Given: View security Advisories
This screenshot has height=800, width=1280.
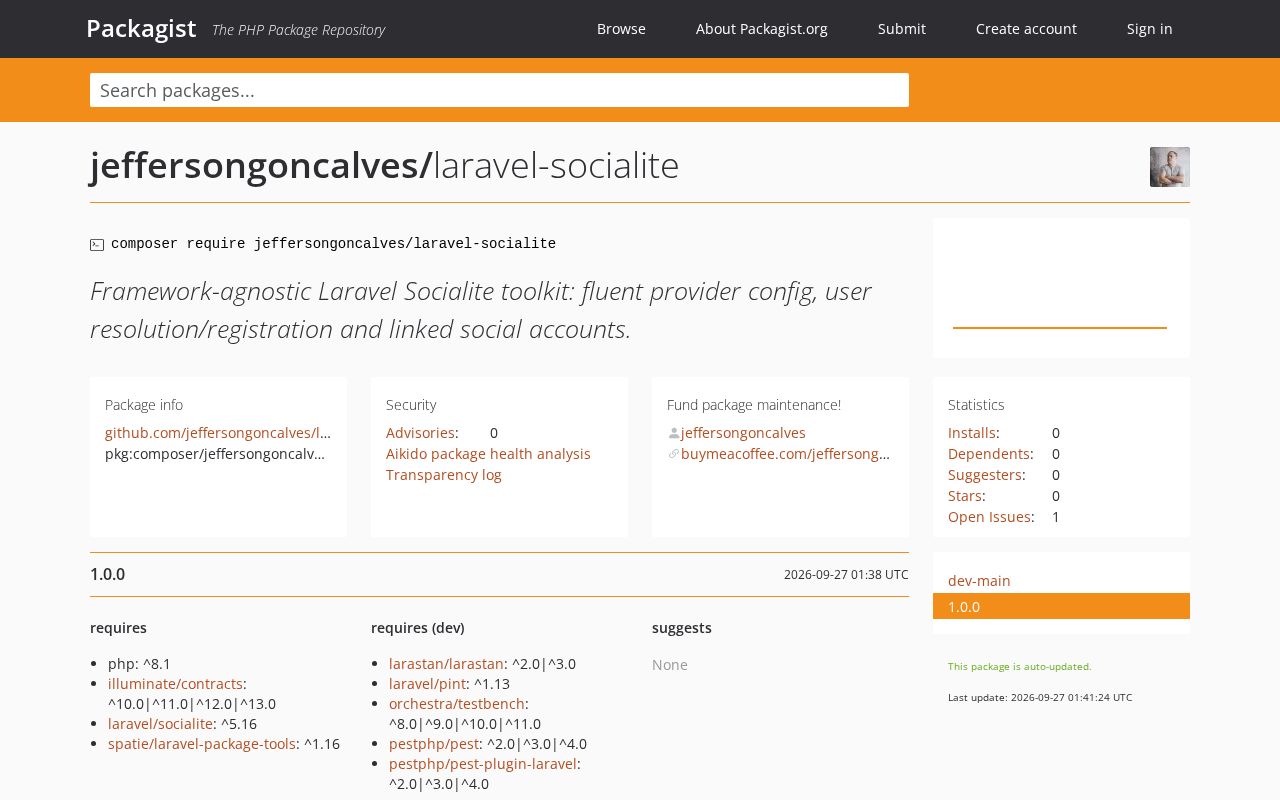Looking at the screenshot, I should click(420, 433).
